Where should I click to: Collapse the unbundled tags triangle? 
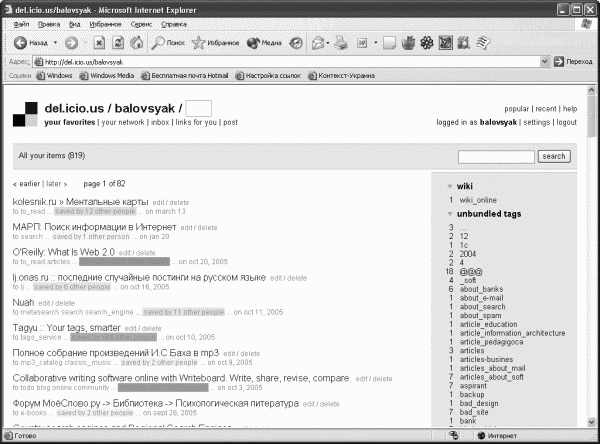pos(450,214)
